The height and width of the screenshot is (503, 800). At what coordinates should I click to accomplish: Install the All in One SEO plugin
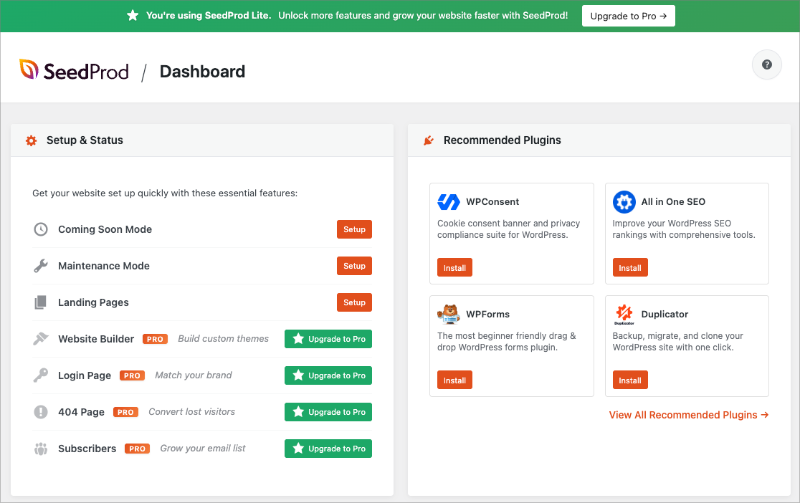(630, 268)
